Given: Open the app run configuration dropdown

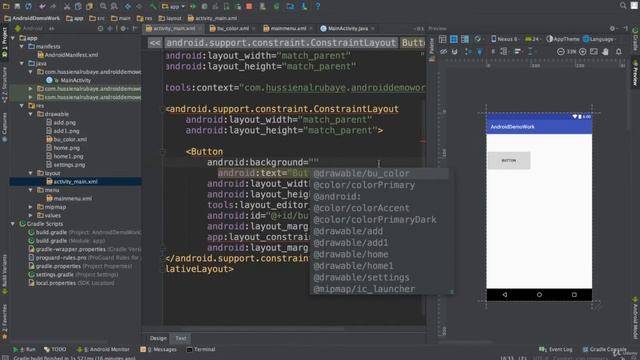Looking at the screenshot, I should (x=174, y=6).
